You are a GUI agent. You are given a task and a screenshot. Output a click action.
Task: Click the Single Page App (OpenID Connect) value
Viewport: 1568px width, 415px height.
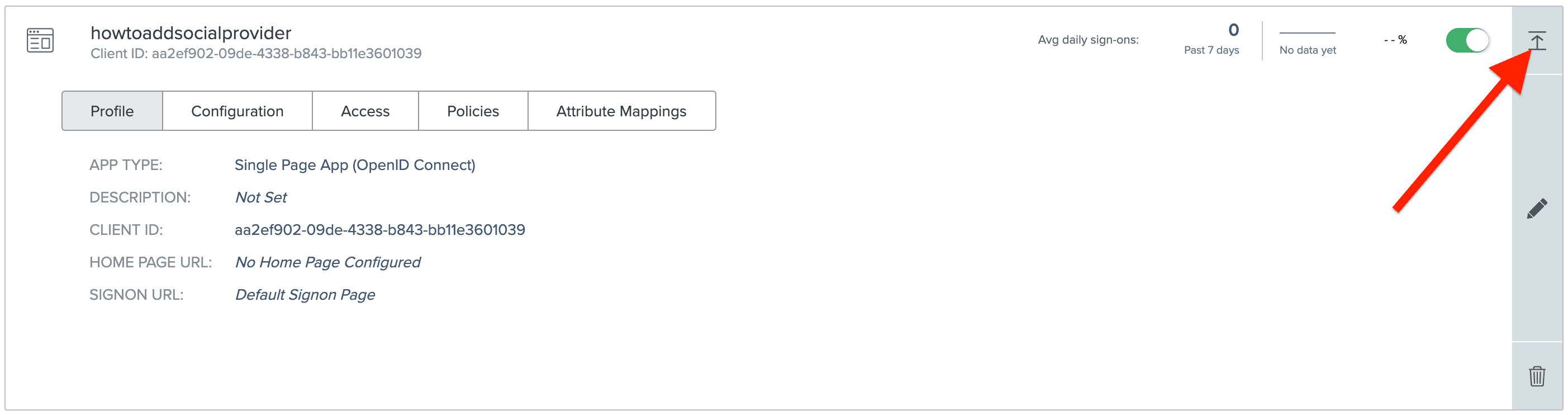(355, 165)
